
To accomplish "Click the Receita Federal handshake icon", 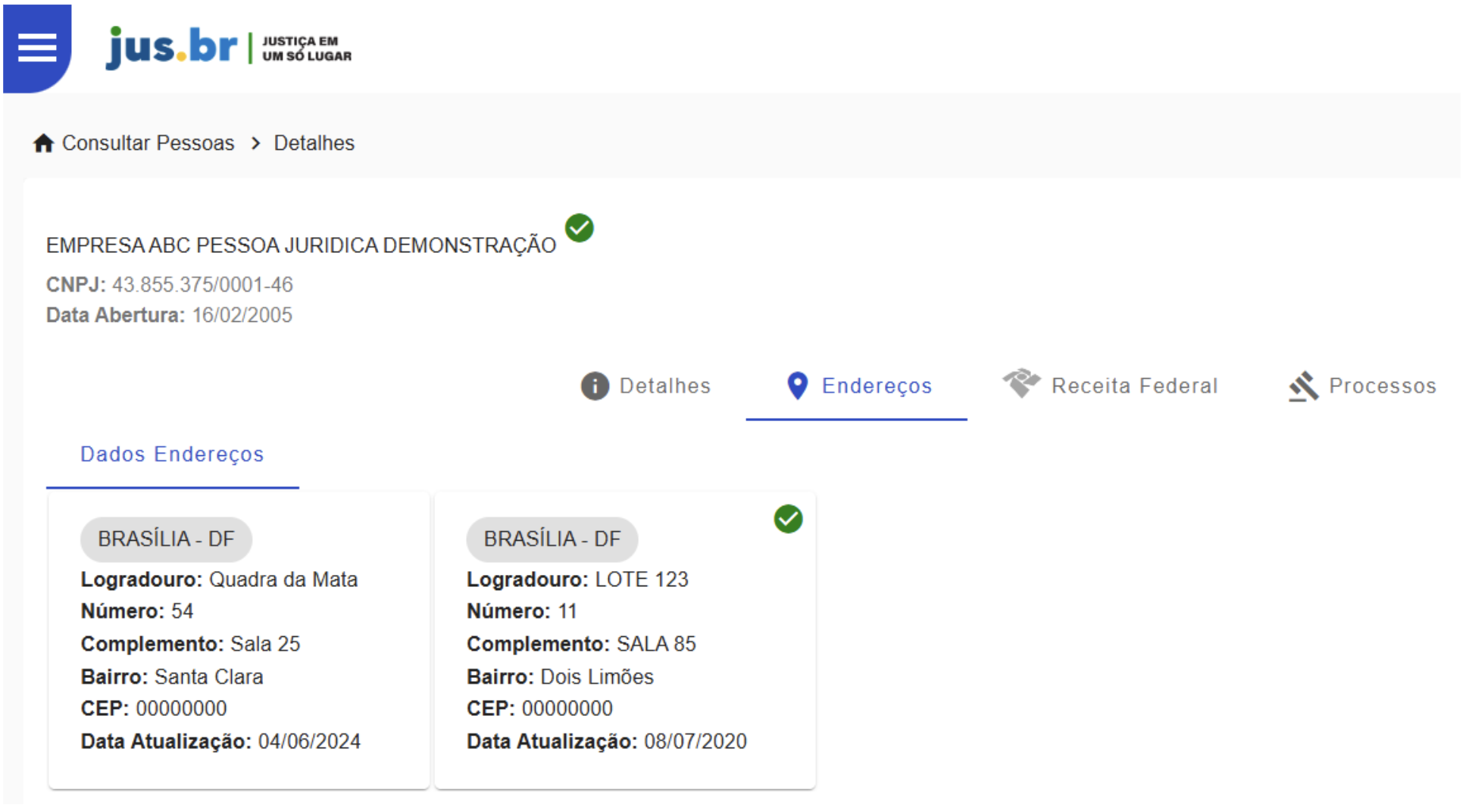I will [x=1020, y=383].
